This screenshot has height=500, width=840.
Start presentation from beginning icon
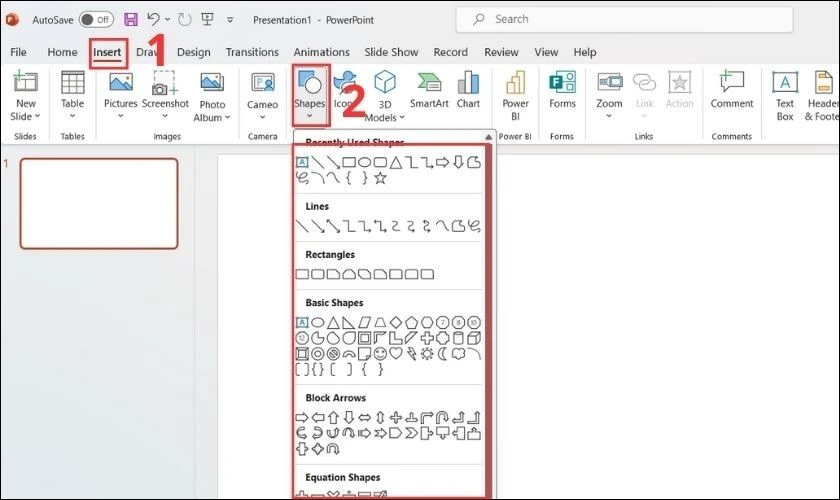click(207, 20)
